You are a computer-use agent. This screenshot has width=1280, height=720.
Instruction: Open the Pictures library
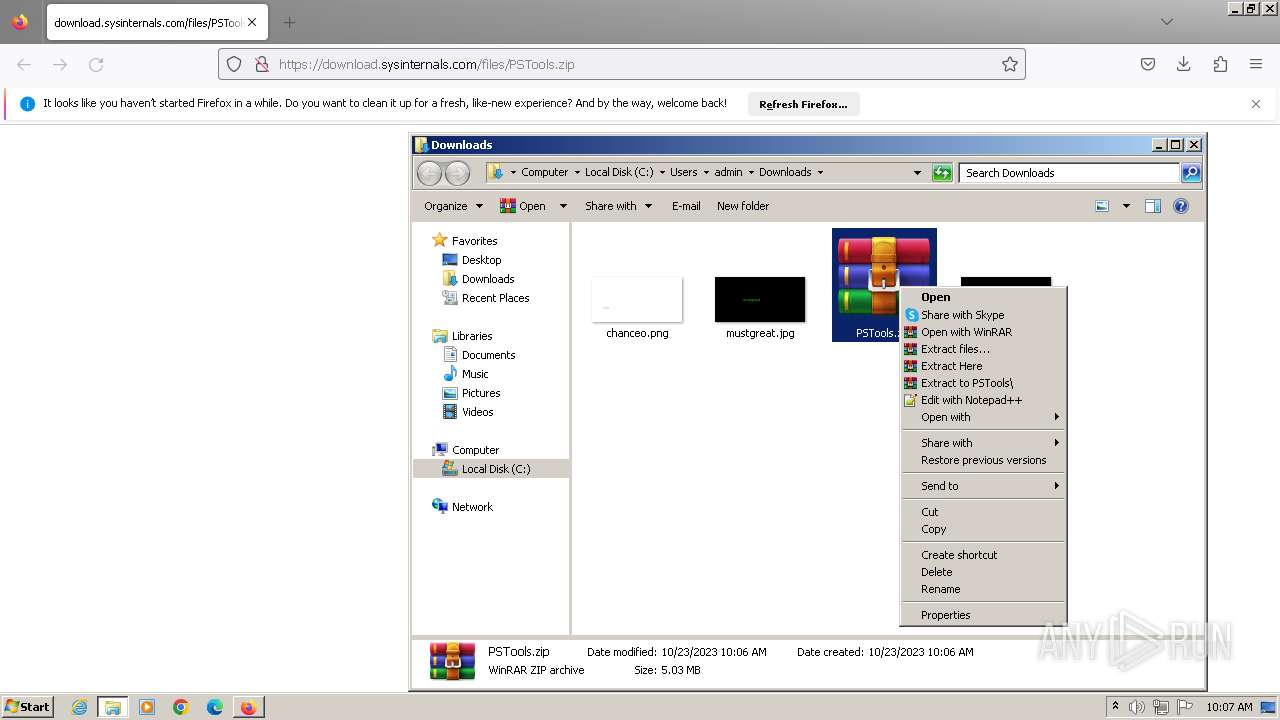[x=481, y=393]
